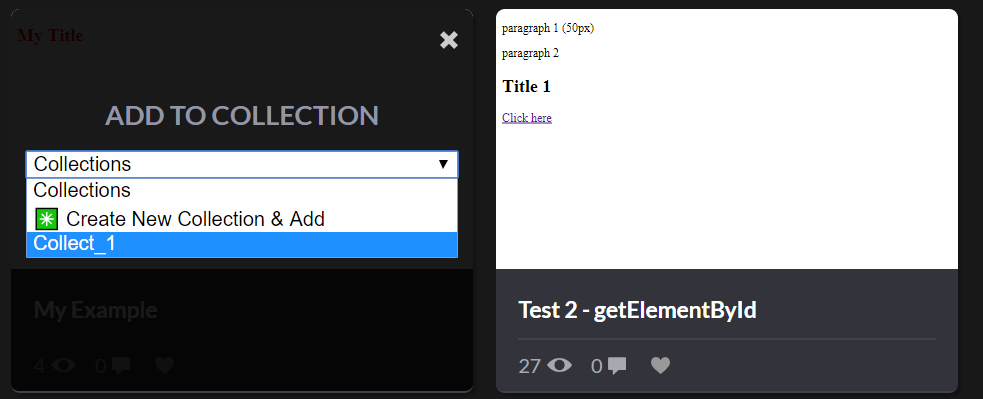Close the Add to Collection overlay
Screen dimensions: 983x399
pyautogui.click(x=449, y=40)
